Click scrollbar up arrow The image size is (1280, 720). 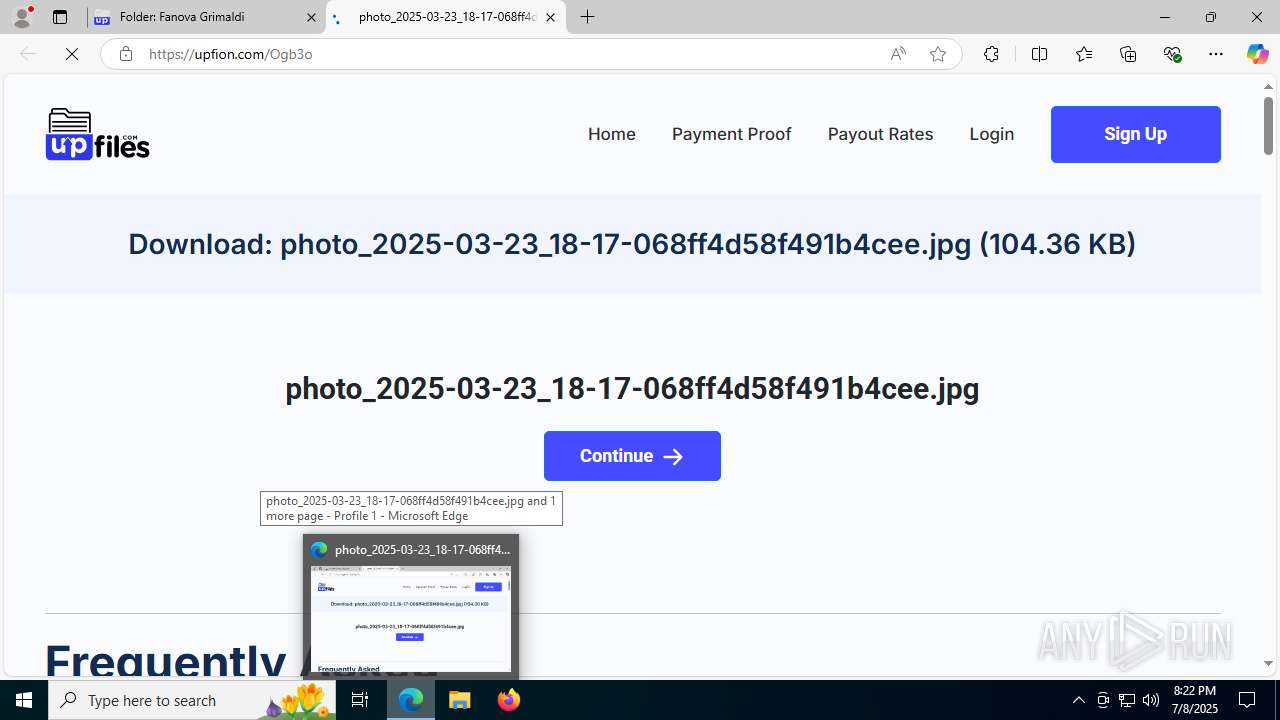[1268, 87]
